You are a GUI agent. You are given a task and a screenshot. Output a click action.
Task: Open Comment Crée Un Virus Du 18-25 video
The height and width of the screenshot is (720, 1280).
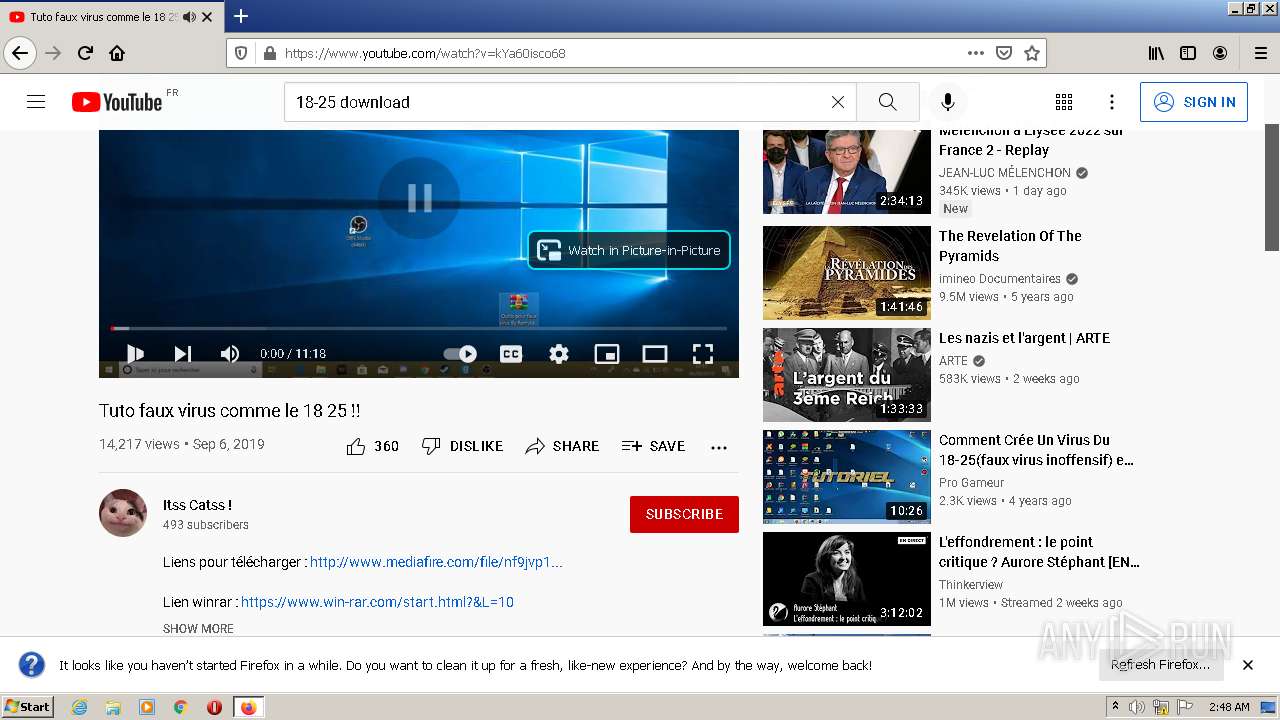(1036, 450)
